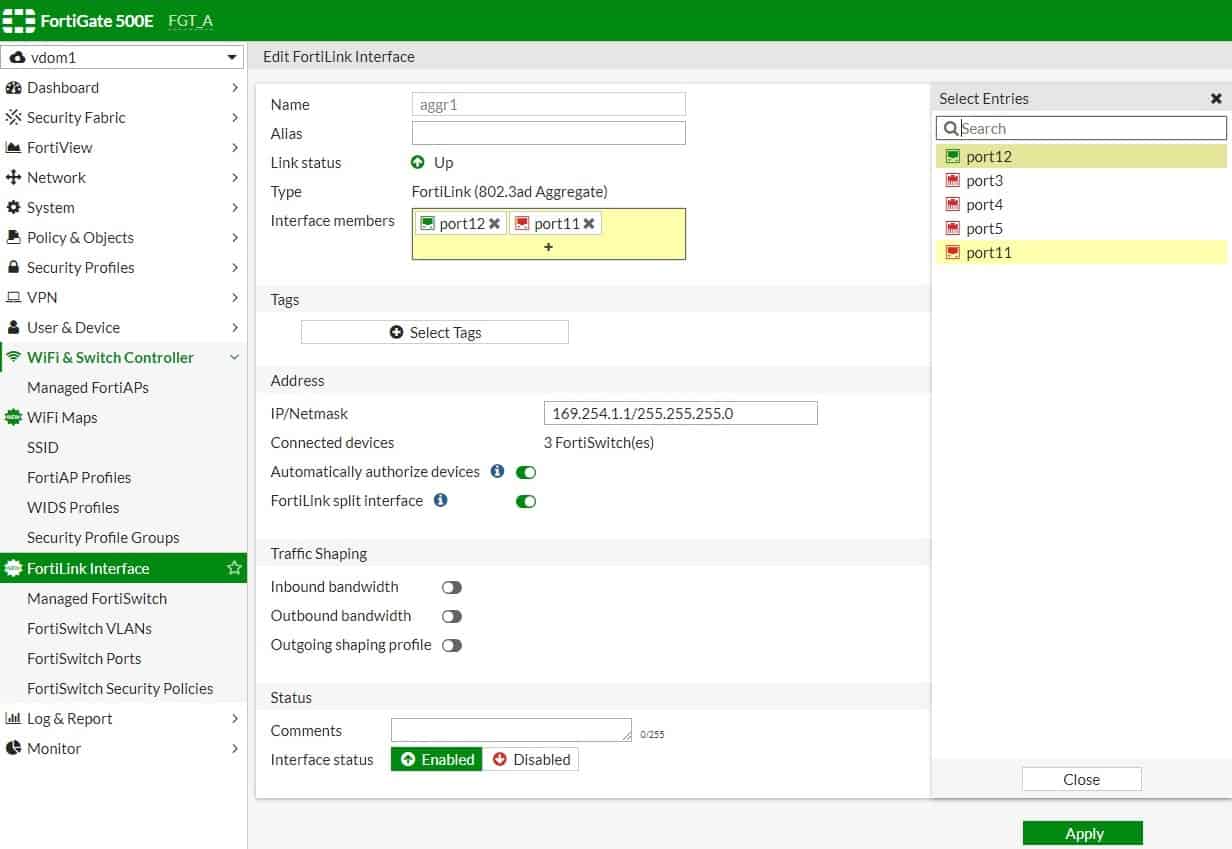Open Managed FortiSwitch menu item
The height and width of the screenshot is (849, 1232).
(97, 599)
